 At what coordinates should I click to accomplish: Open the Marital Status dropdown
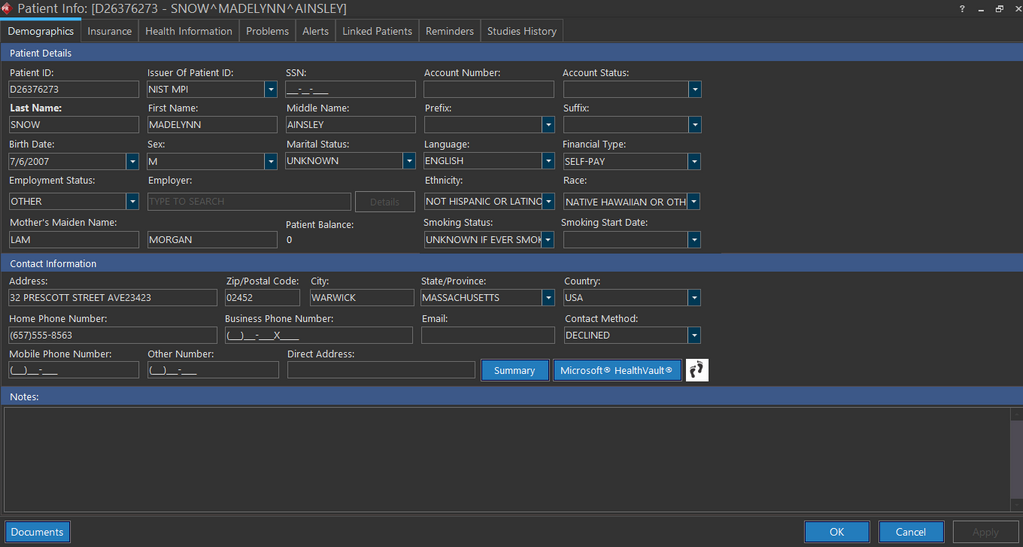click(409, 161)
